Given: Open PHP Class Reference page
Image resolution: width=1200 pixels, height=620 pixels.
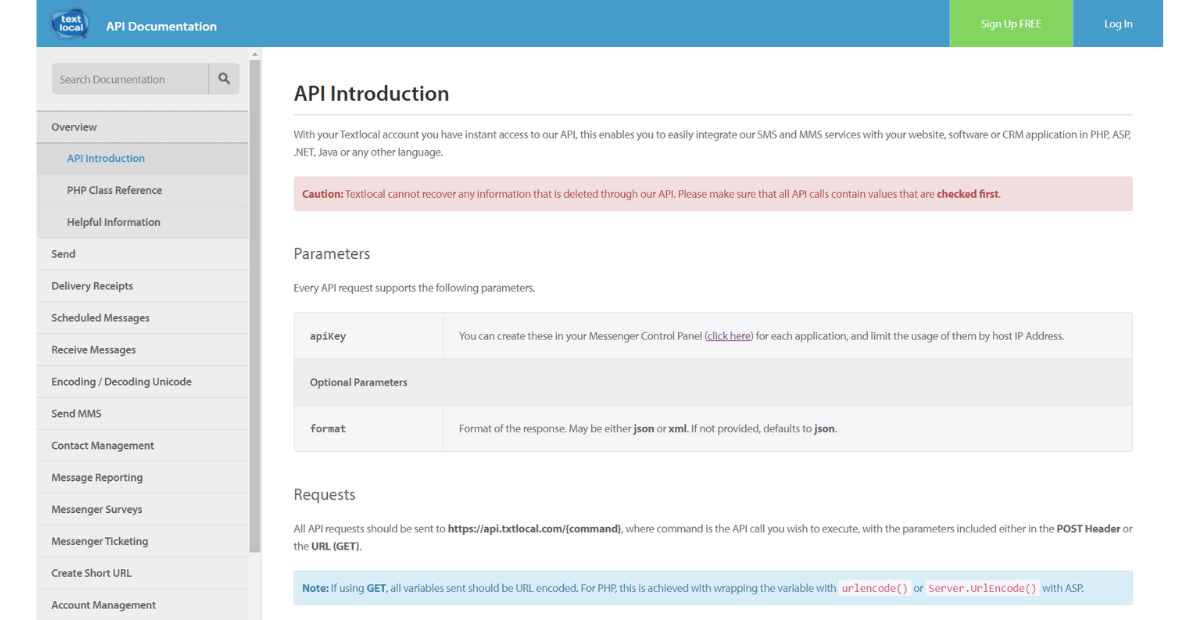Looking at the screenshot, I should point(142,190).
